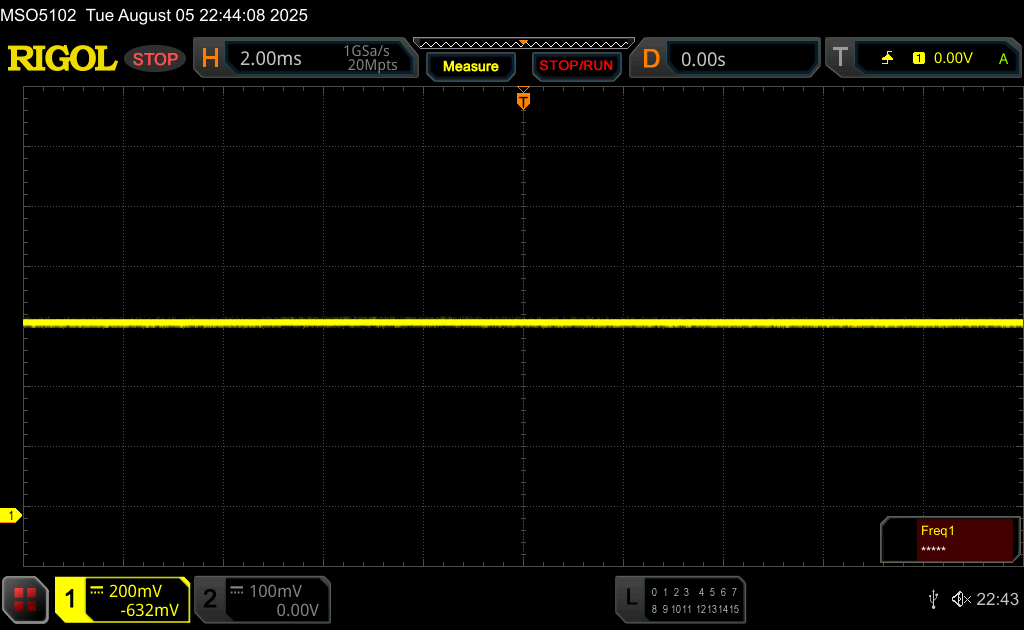Click the muted speaker icon

[960, 599]
